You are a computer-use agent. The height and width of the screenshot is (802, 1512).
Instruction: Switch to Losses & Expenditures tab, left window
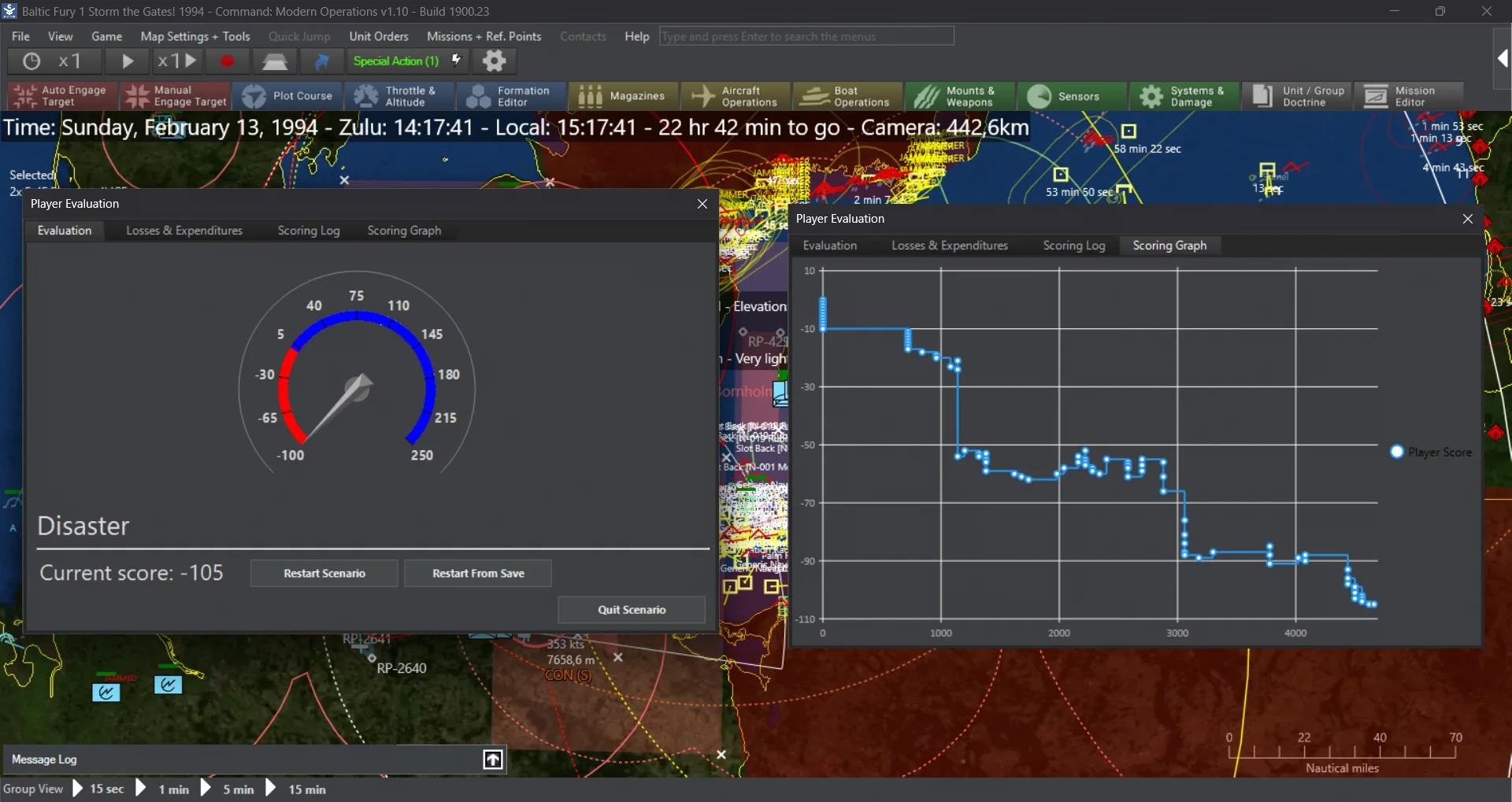[184, 231]
